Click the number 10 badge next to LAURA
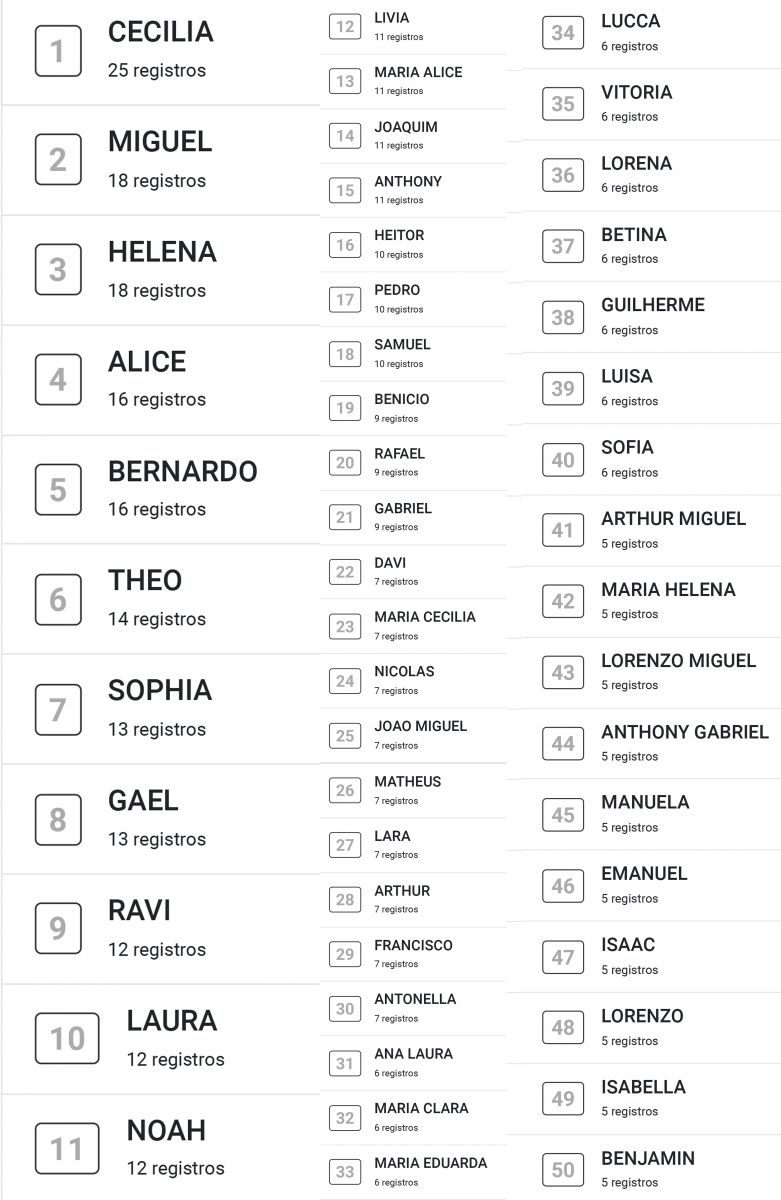Viewport: 781px width, 1200px height. pyautogui.click(x=67, y=1038)
